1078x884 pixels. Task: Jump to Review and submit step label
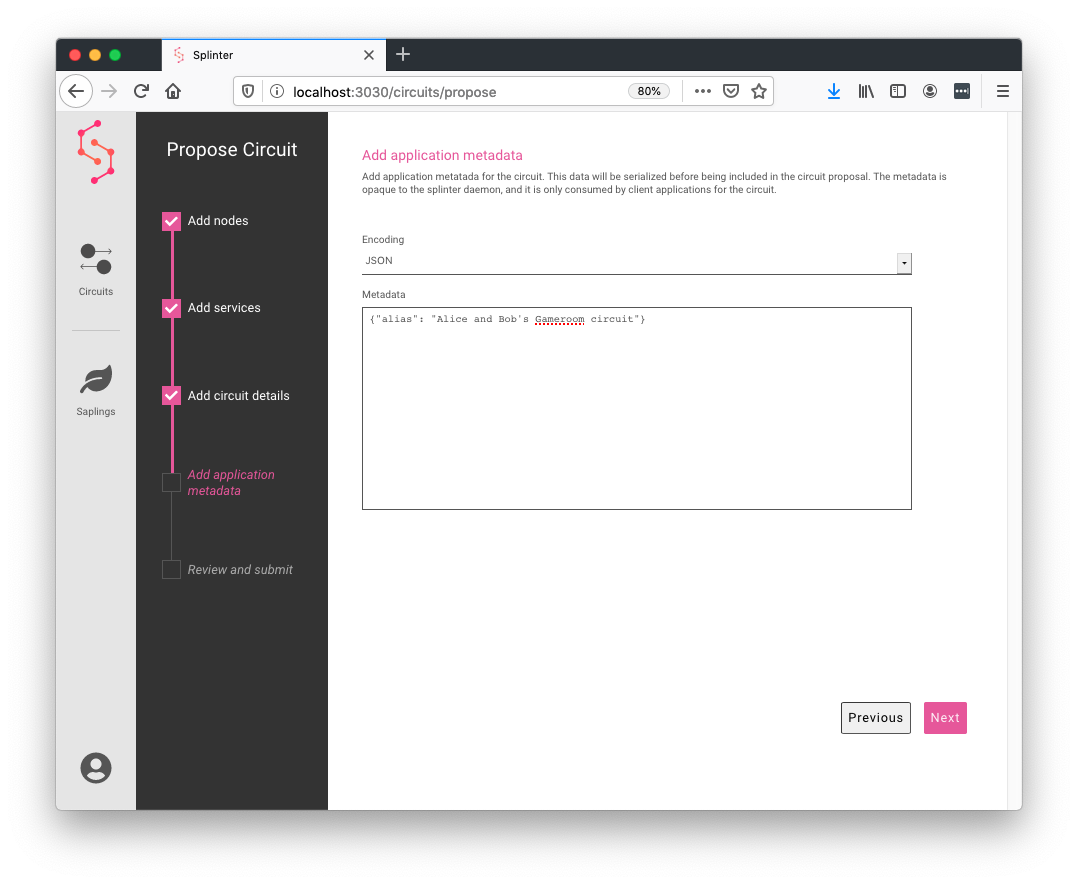(x=240, y=570)
